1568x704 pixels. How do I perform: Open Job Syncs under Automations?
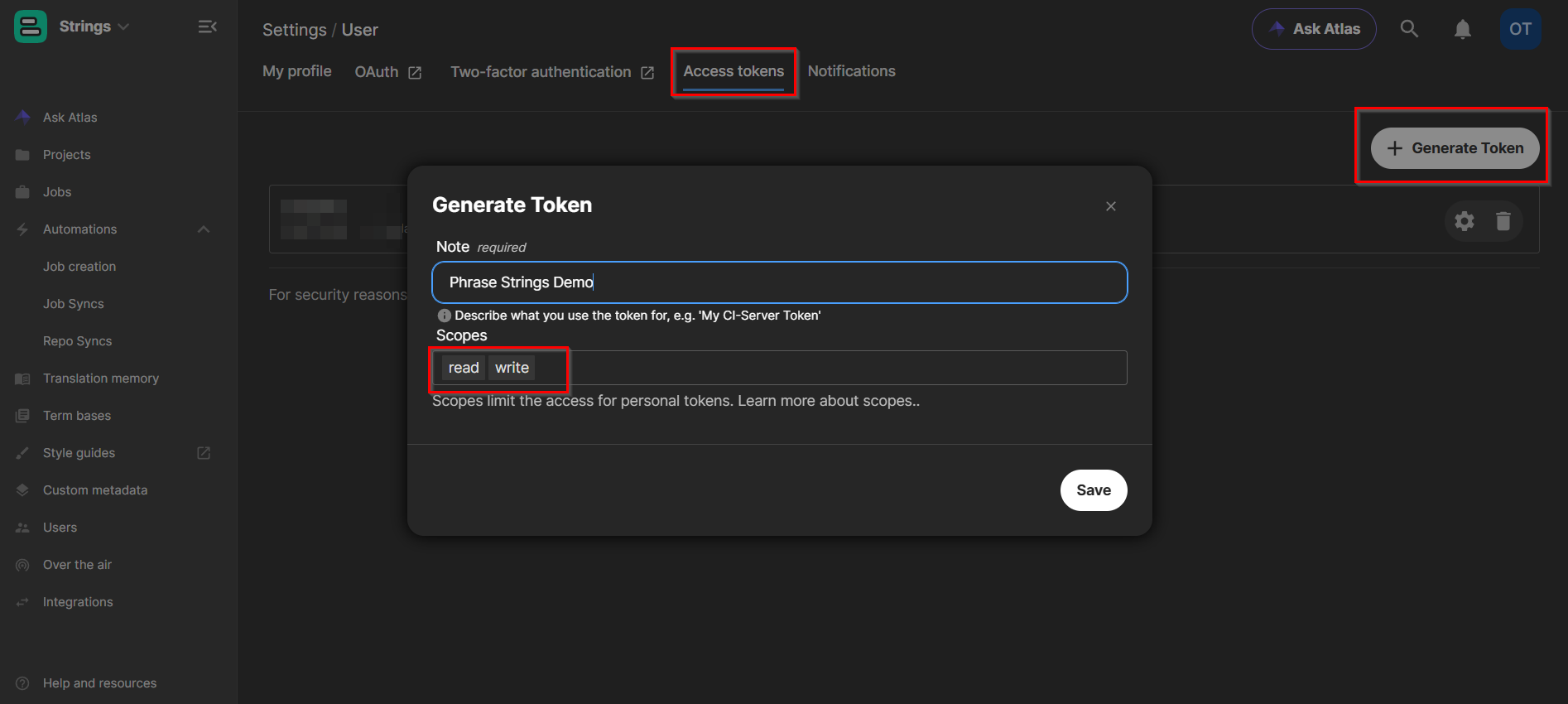[74, 304]
